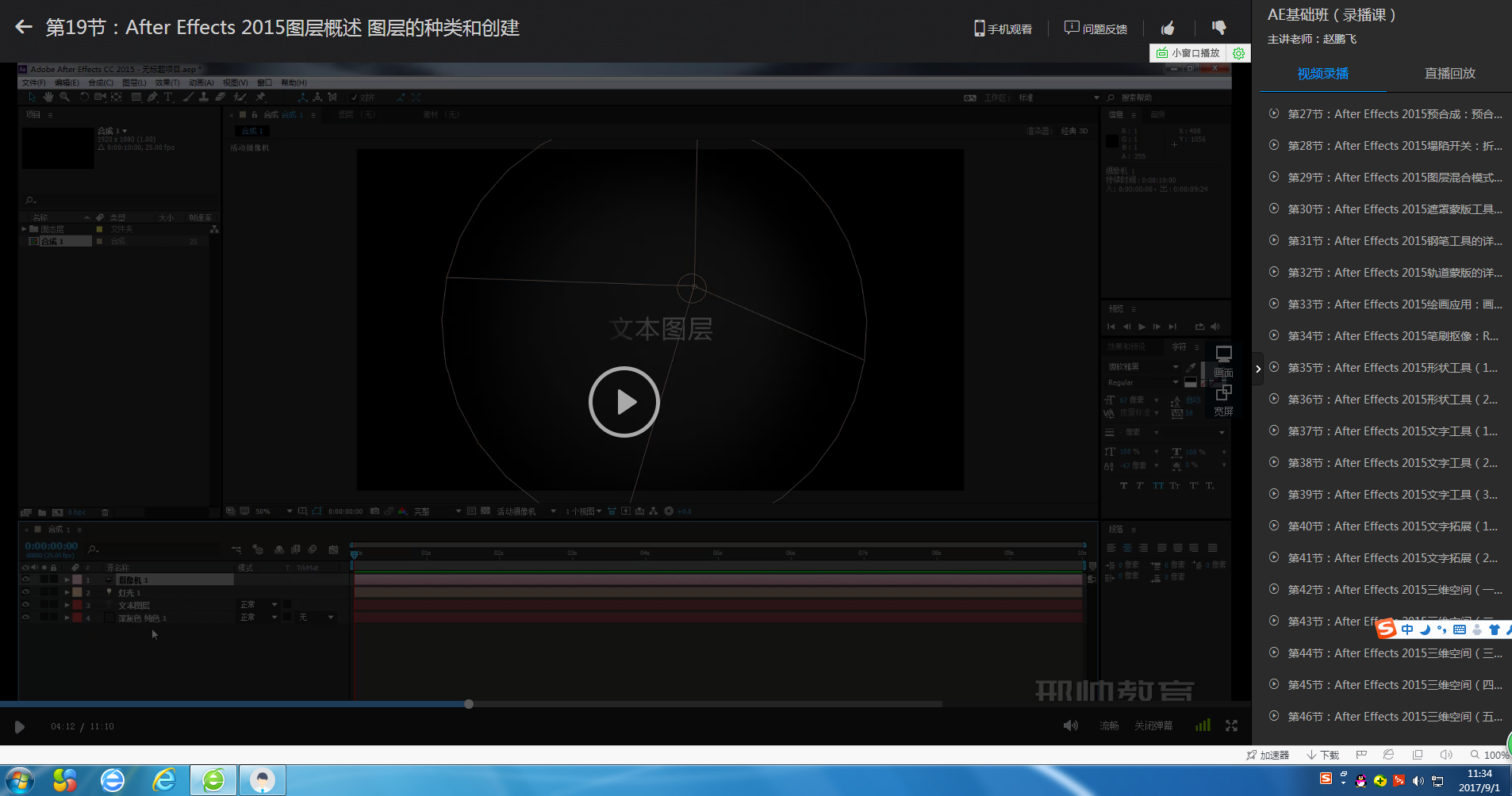Image resolution: width=1512 pixels, height=796 pixels.
Task: Switch to 宽屏 widescreen mode
Action: pos(1223,400)
